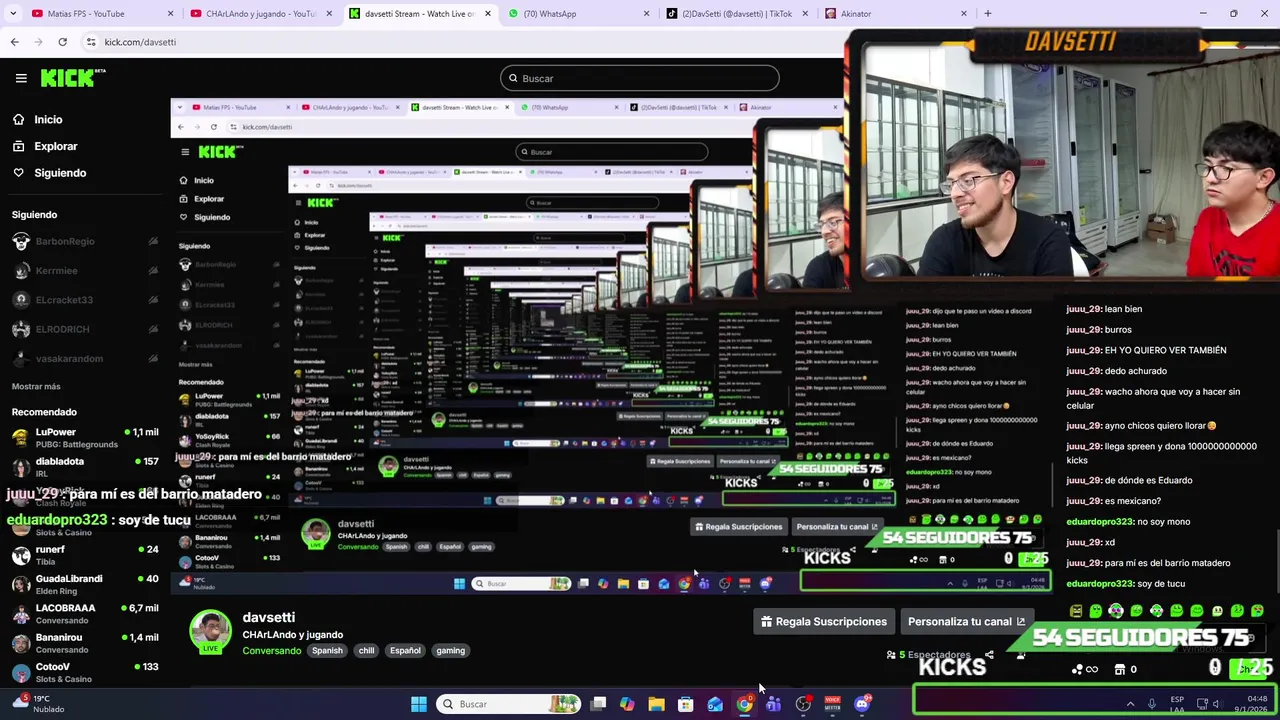Close the Akinator tab
Viewport: 1280px width, 720px height.
[964, 14]
